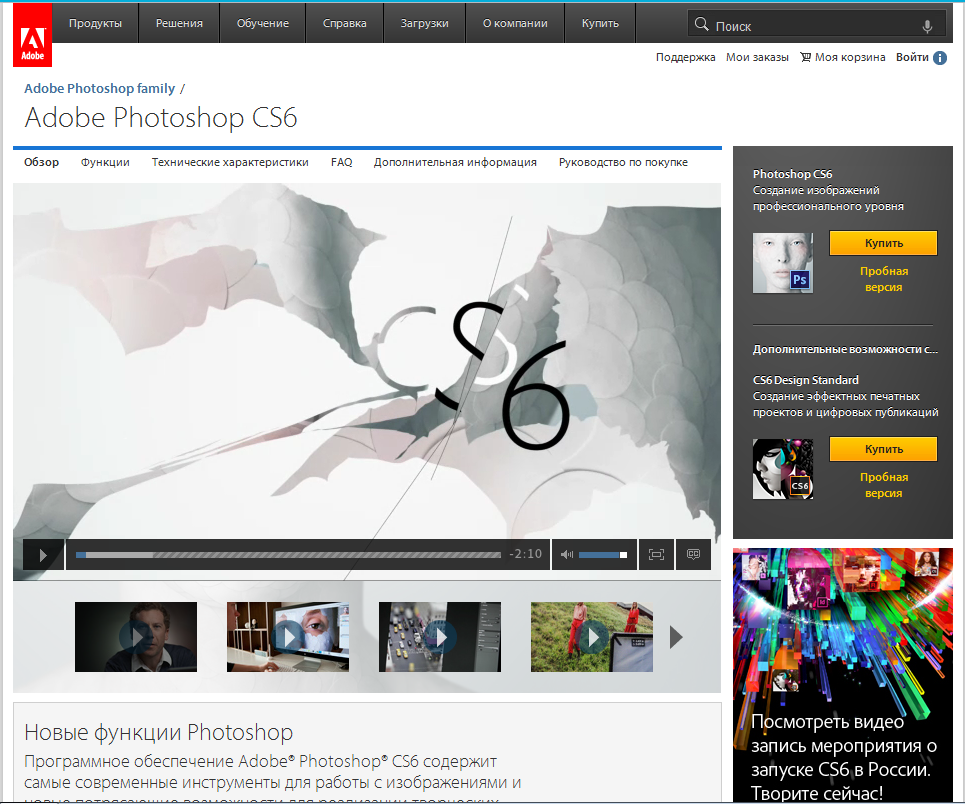Open the Справка menu
Screen dimensions: 965x804
345,23
